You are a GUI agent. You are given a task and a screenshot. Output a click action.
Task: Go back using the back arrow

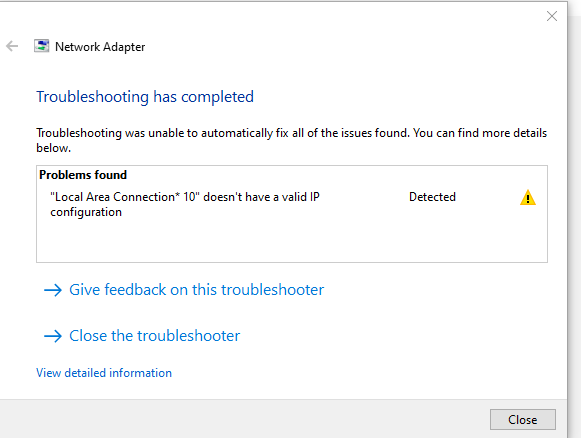click(12, 46)
